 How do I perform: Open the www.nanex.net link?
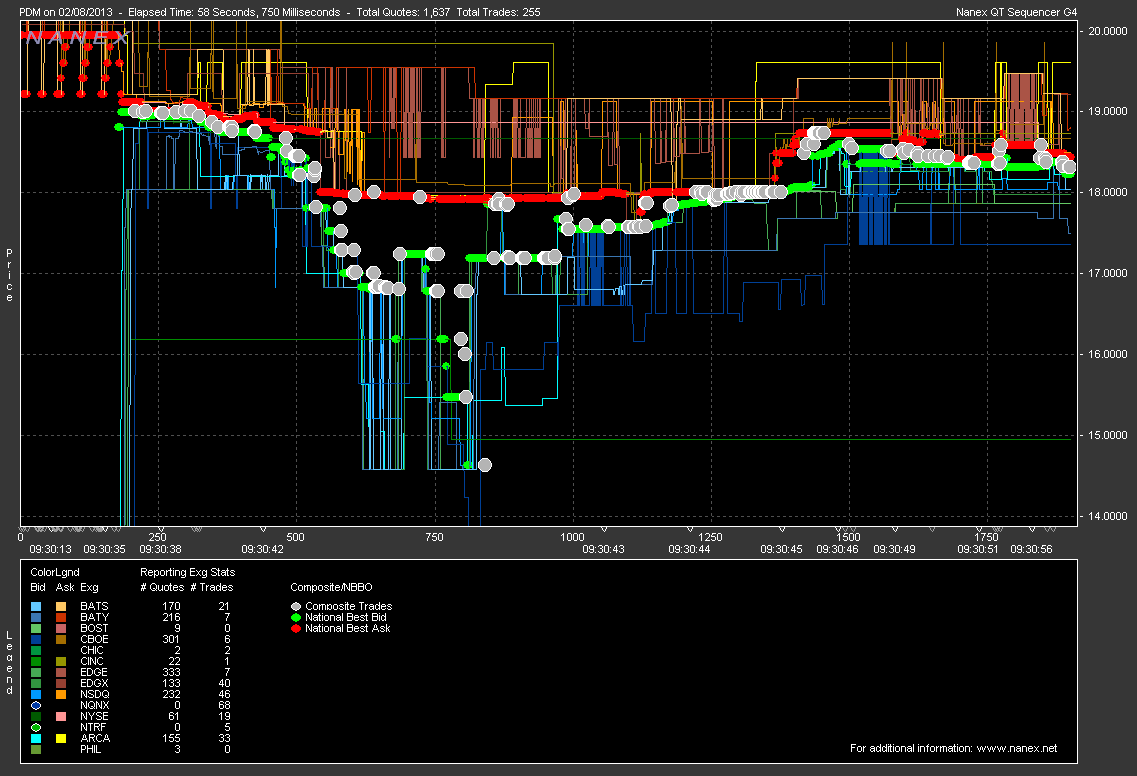click(x=1017, y=748)
